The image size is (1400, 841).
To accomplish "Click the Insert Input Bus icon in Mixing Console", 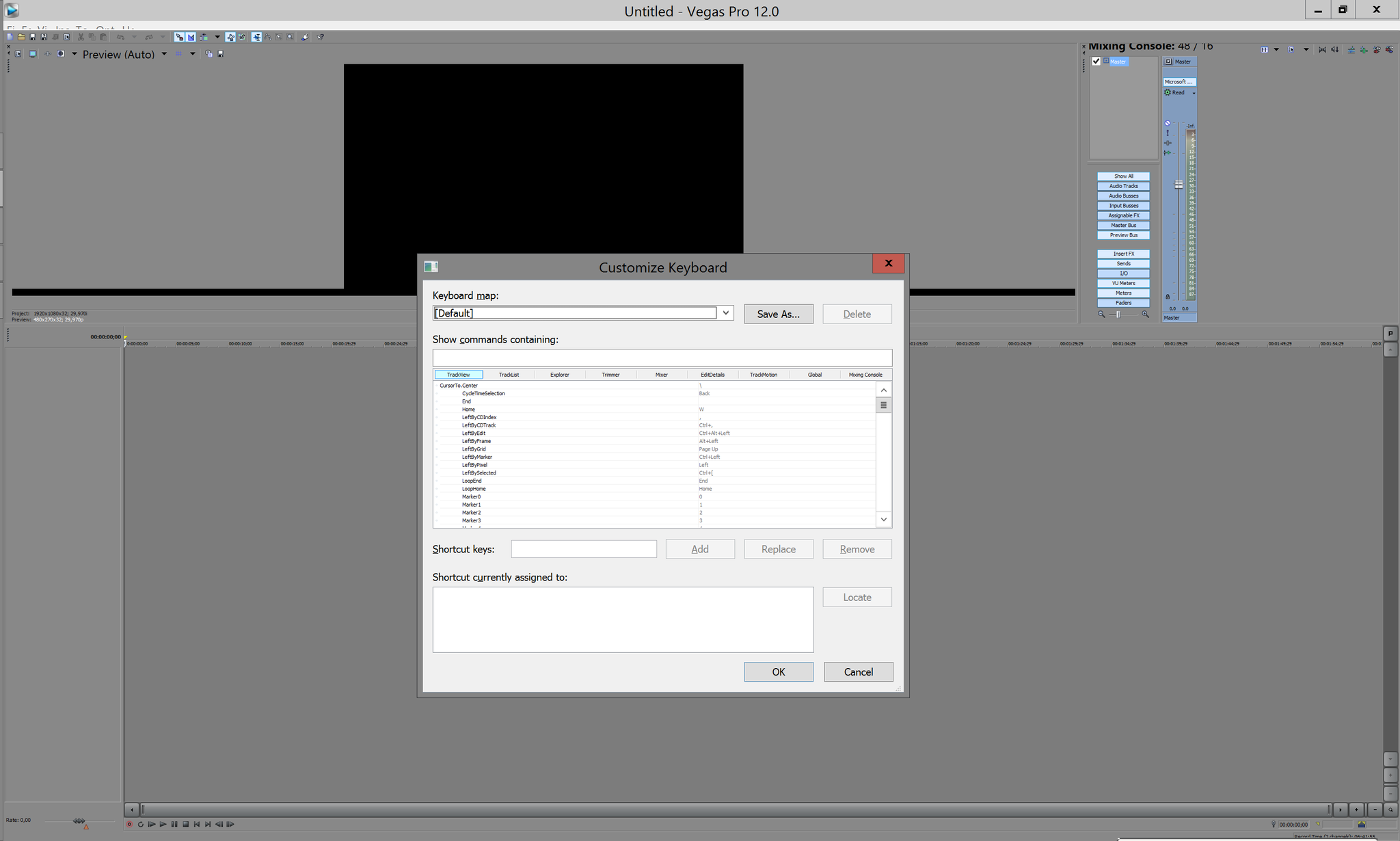I will [x=1390, y=49].
